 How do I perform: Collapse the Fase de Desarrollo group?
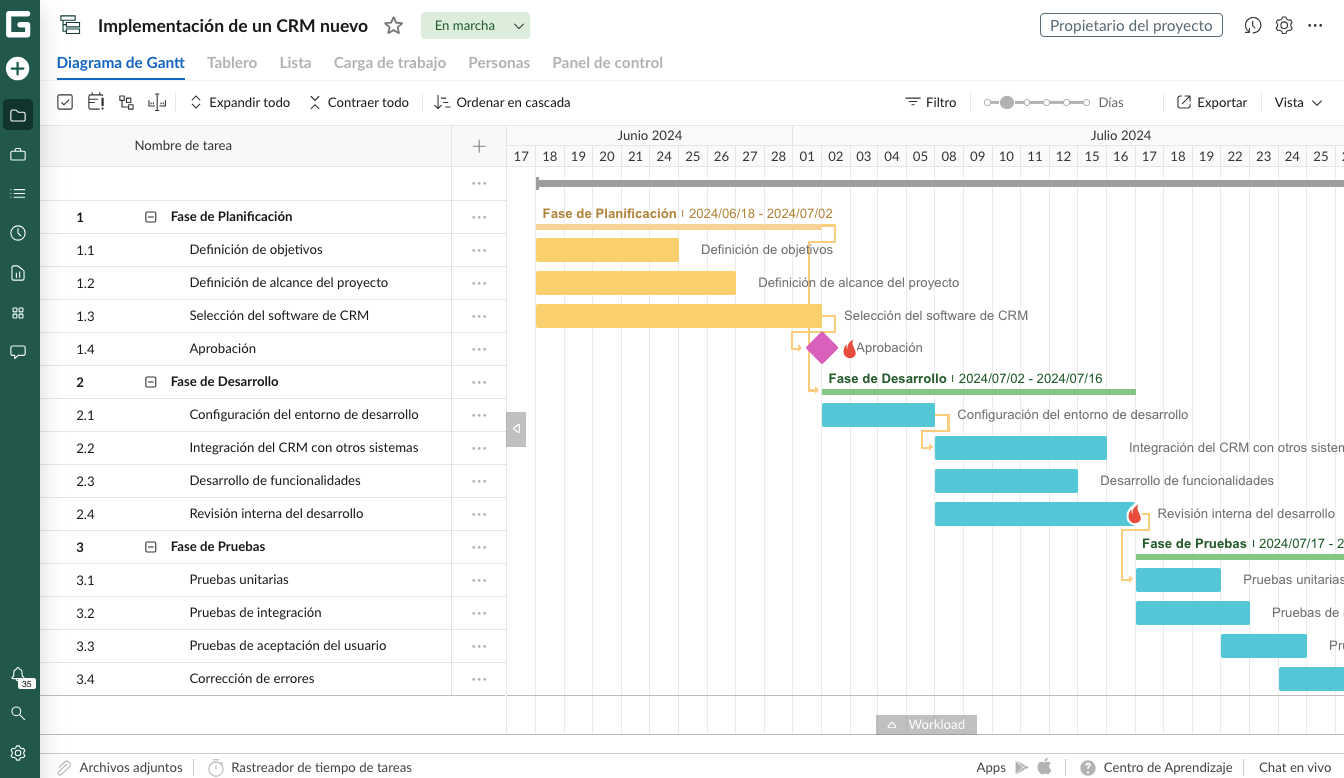point(151,382)
